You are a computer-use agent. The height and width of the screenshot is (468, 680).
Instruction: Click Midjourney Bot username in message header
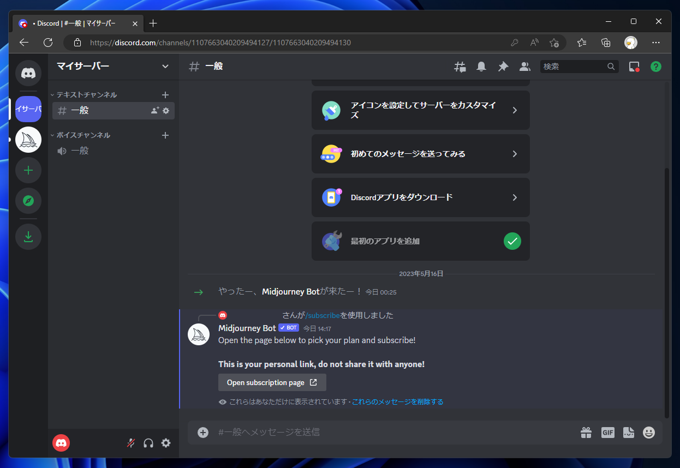tap(247, 328)
